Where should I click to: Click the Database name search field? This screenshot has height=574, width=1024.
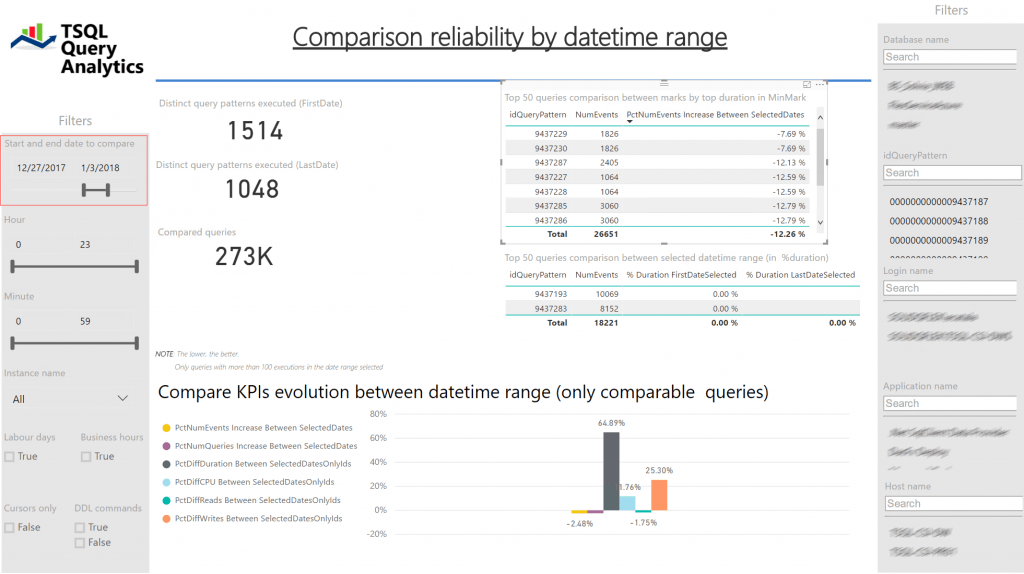[x=949, y=57]
